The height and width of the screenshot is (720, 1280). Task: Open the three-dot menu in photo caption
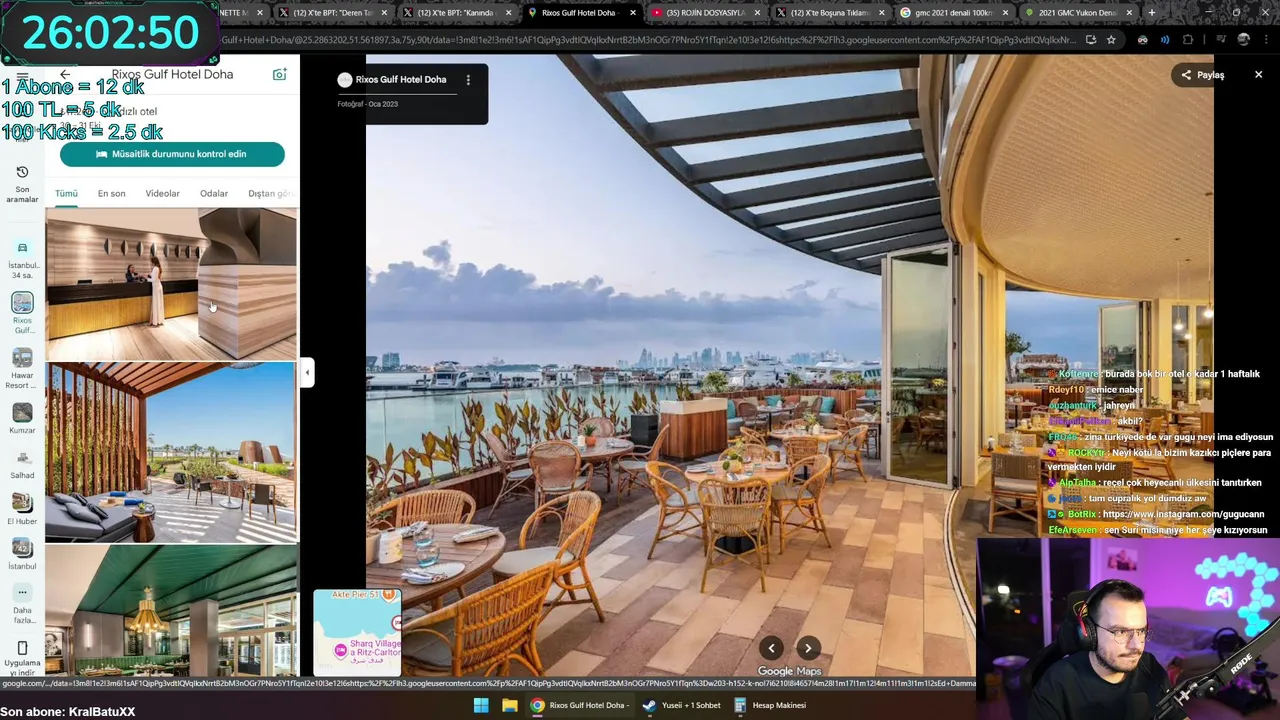468,80
